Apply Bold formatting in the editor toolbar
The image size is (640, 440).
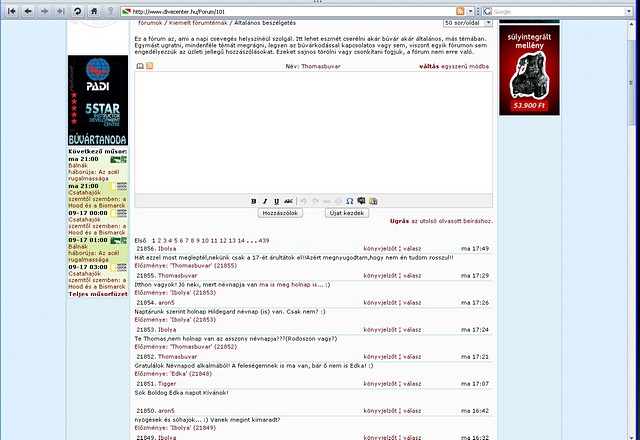coord(253,201)
